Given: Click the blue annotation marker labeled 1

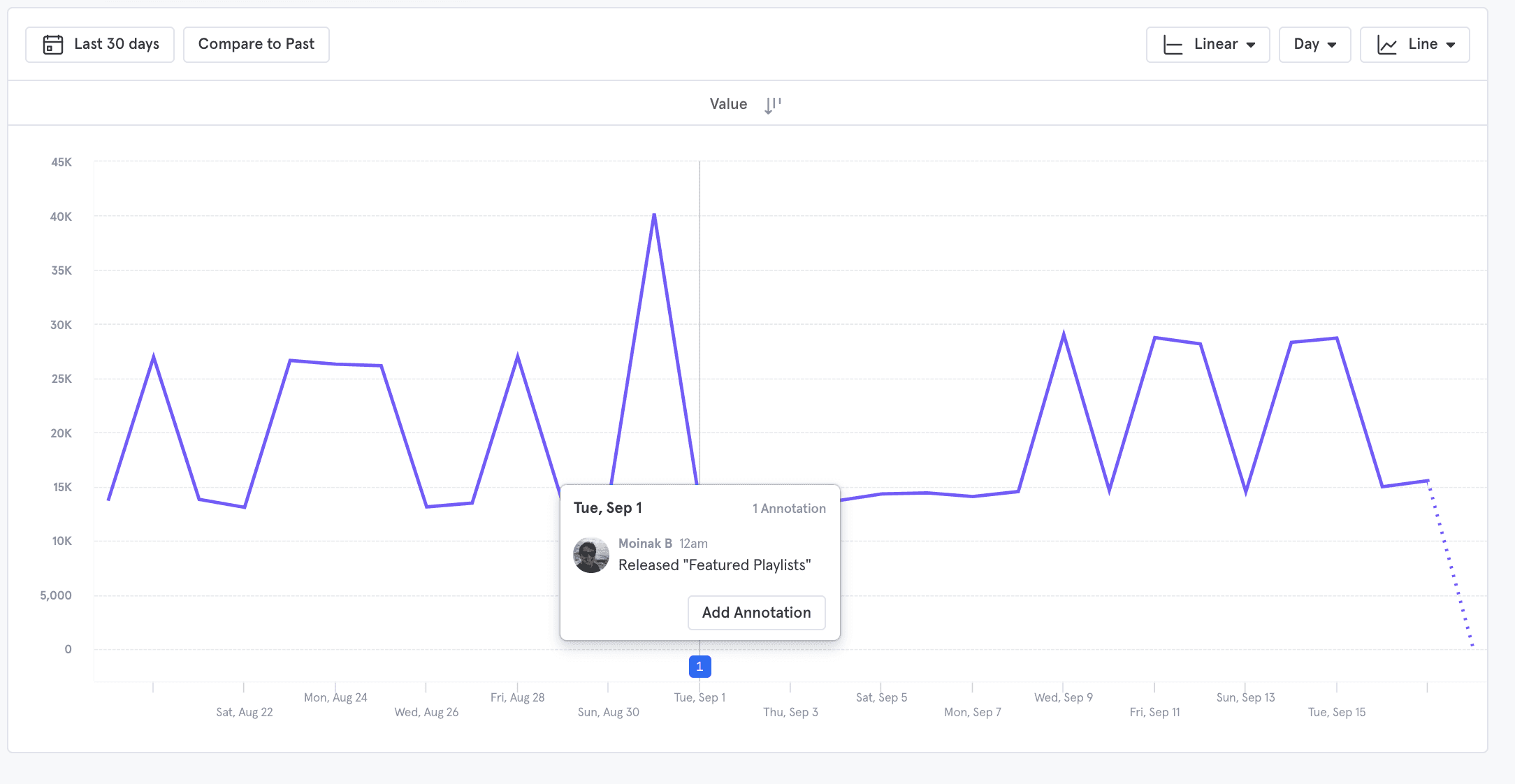Looking at the screenshot, I should point(699,667).
